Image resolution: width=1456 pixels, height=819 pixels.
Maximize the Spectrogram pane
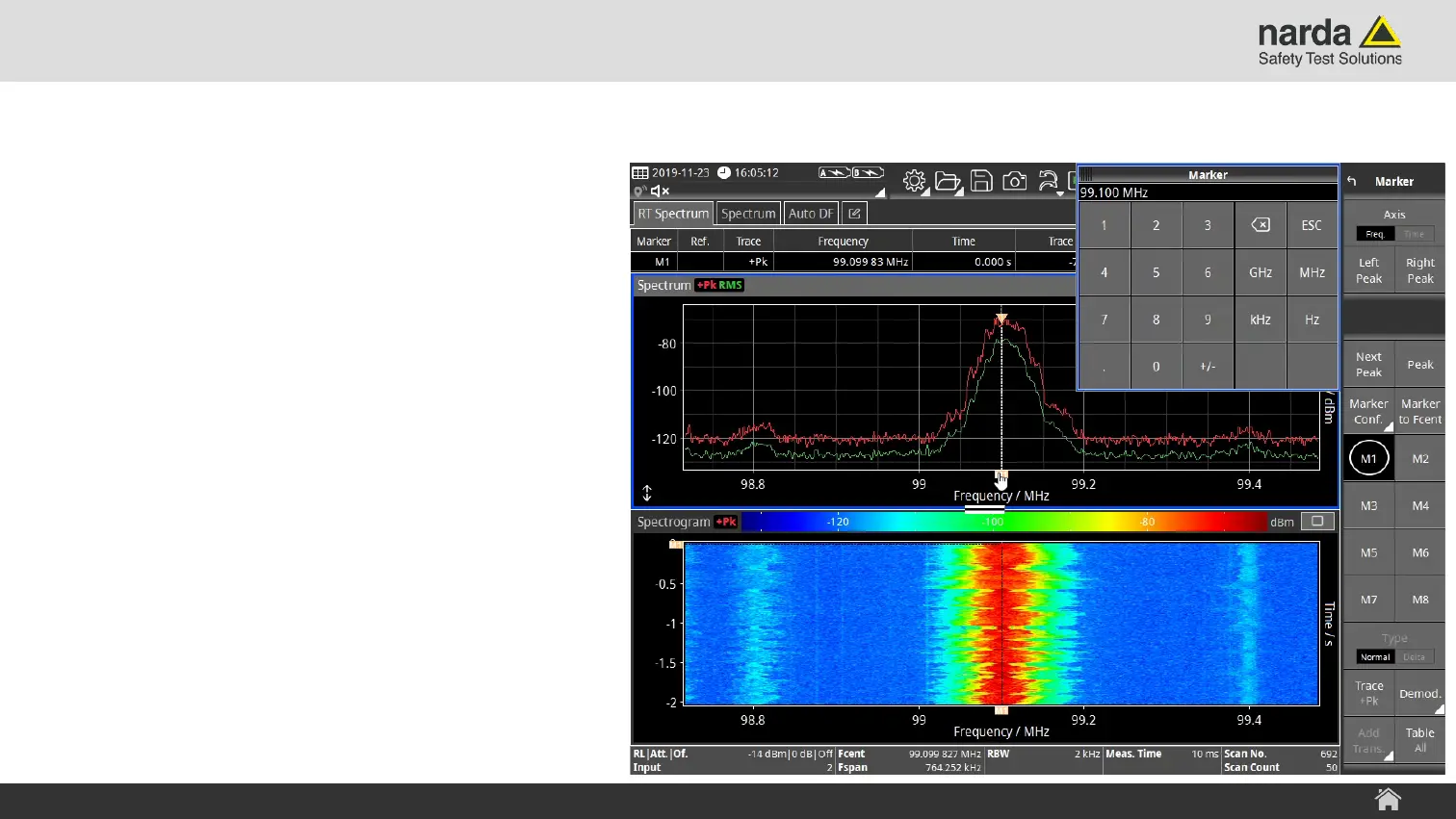pos(1316,522)
